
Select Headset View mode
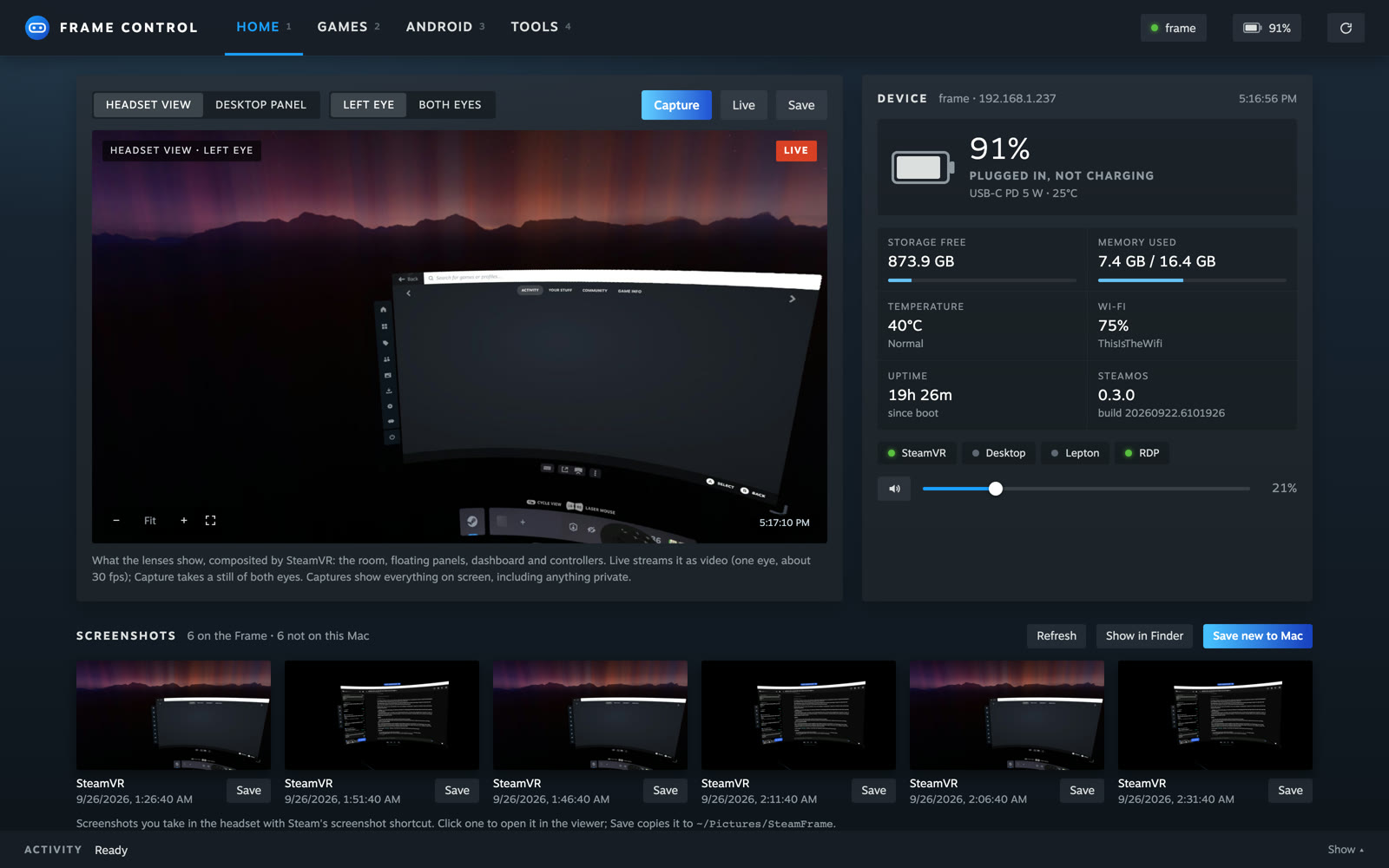point(148,105)
